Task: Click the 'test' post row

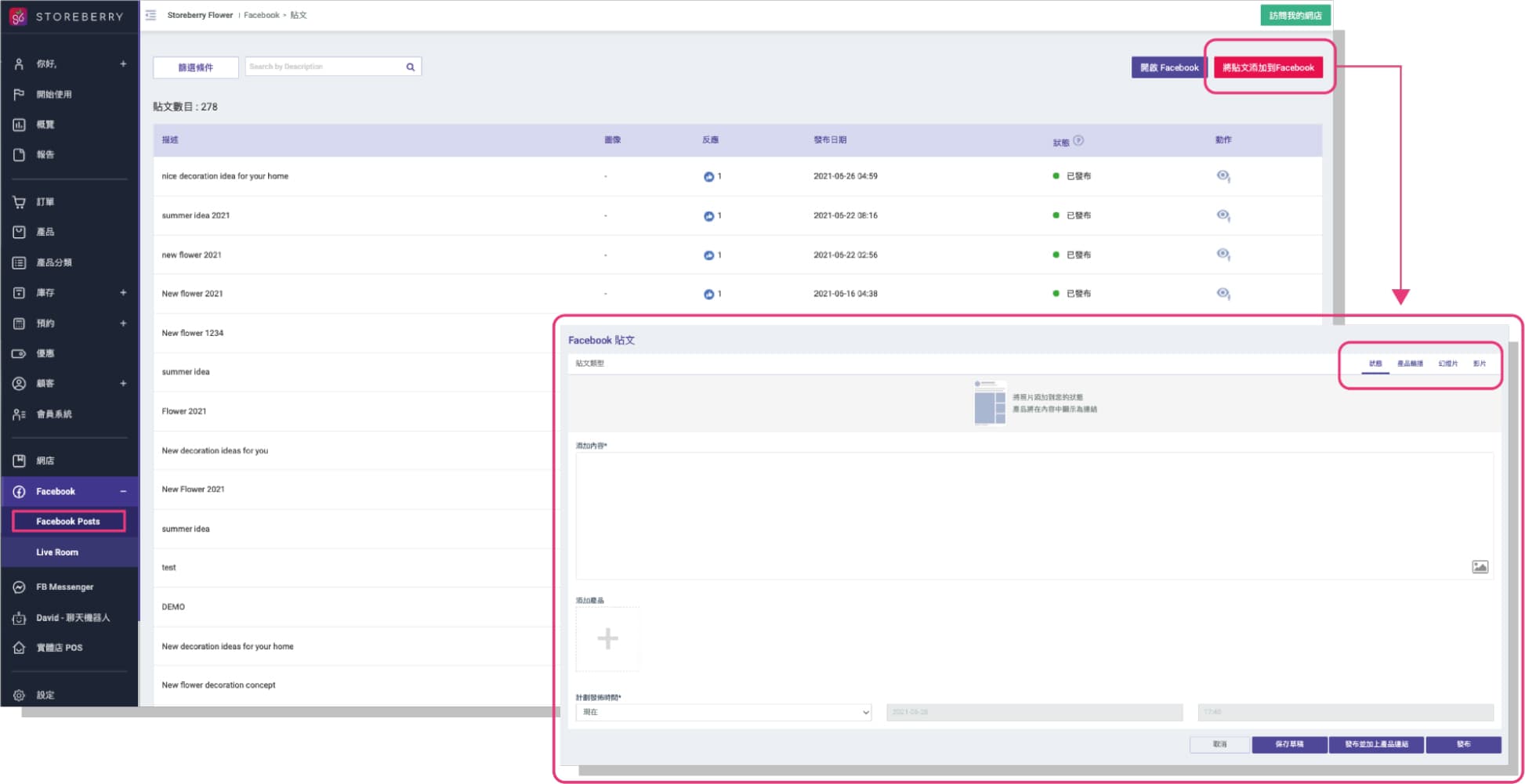Action: pyautogui.click(x=353, y=568)
